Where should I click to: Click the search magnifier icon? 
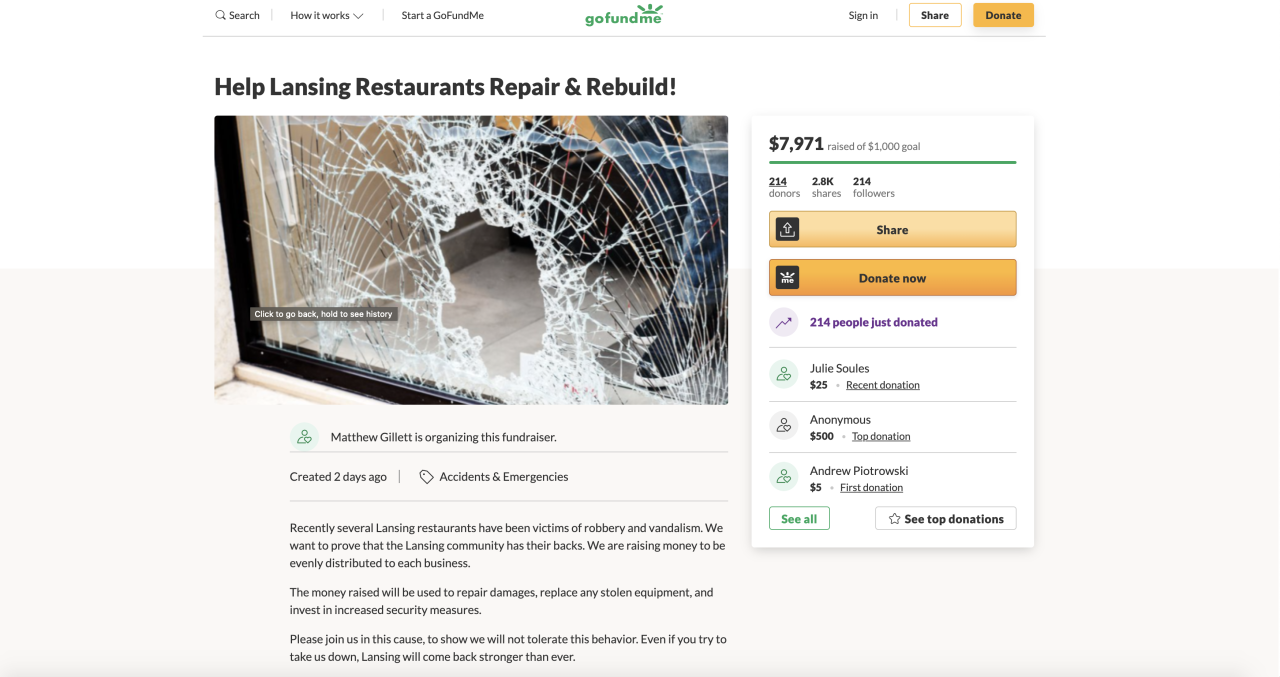(x=220, y=15)
